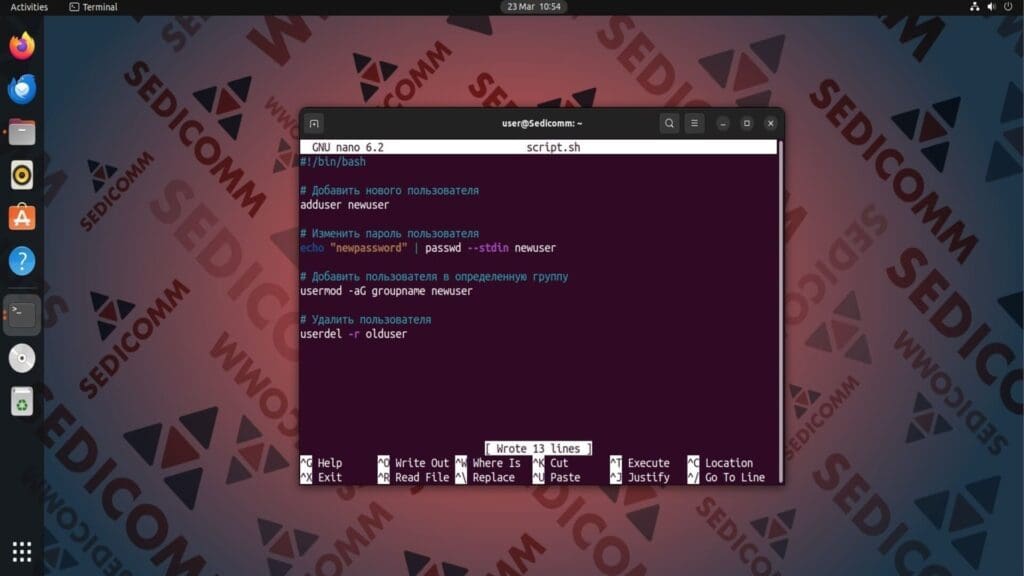Open the Files manager from the dock
Image resolution: width=1024 pixels, height=576 pixels.
tap(20, 131)
